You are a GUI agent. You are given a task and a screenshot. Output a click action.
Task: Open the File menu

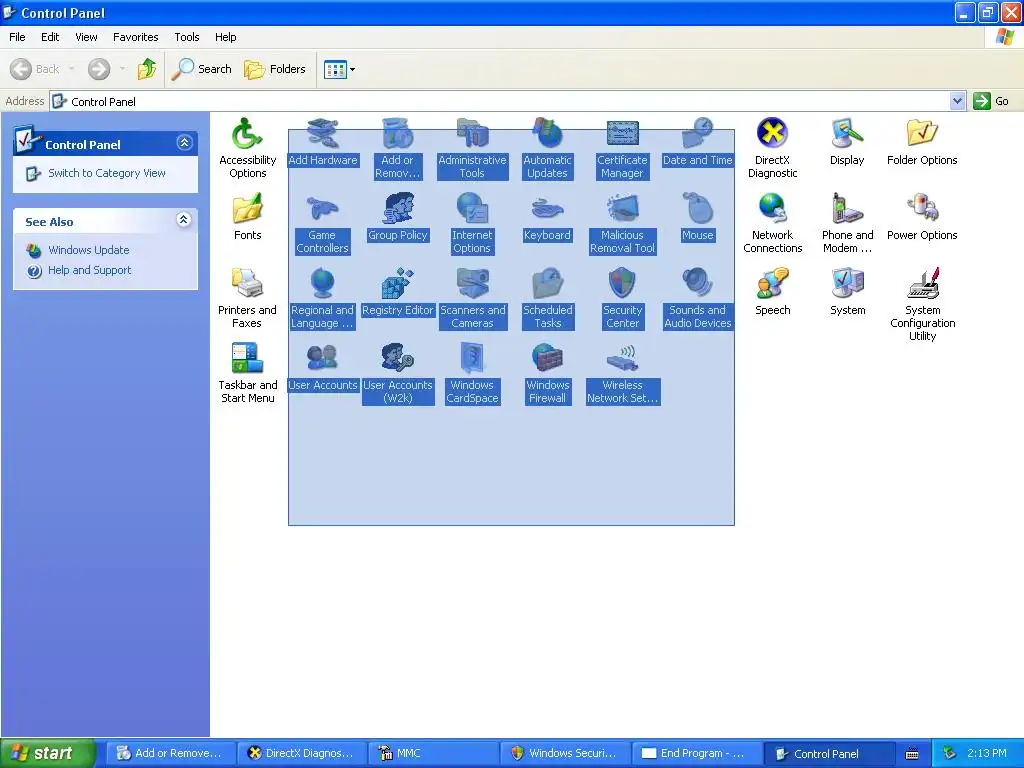(x=18, y=37)
